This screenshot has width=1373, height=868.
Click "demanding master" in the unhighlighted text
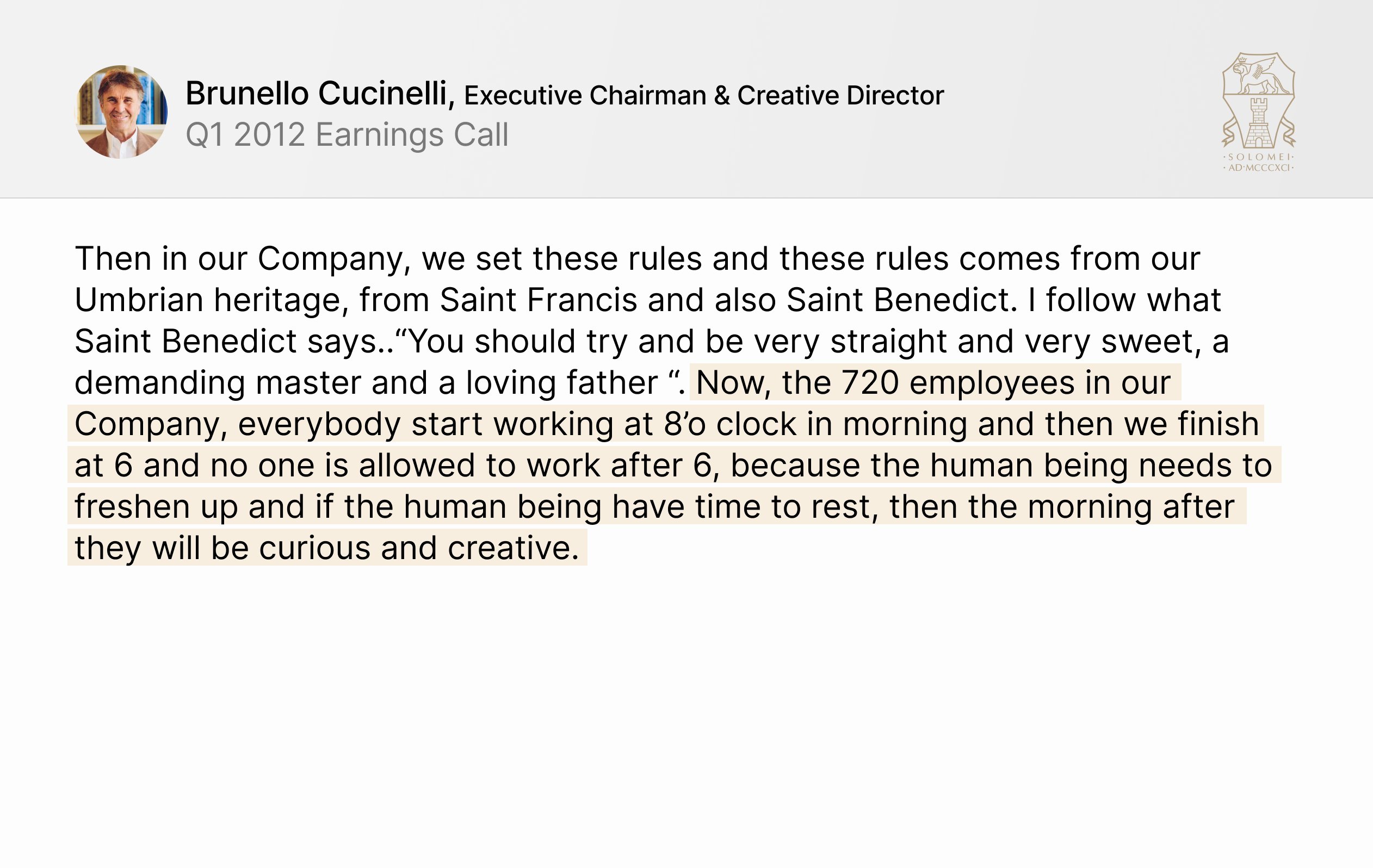[x=218, y=382]
